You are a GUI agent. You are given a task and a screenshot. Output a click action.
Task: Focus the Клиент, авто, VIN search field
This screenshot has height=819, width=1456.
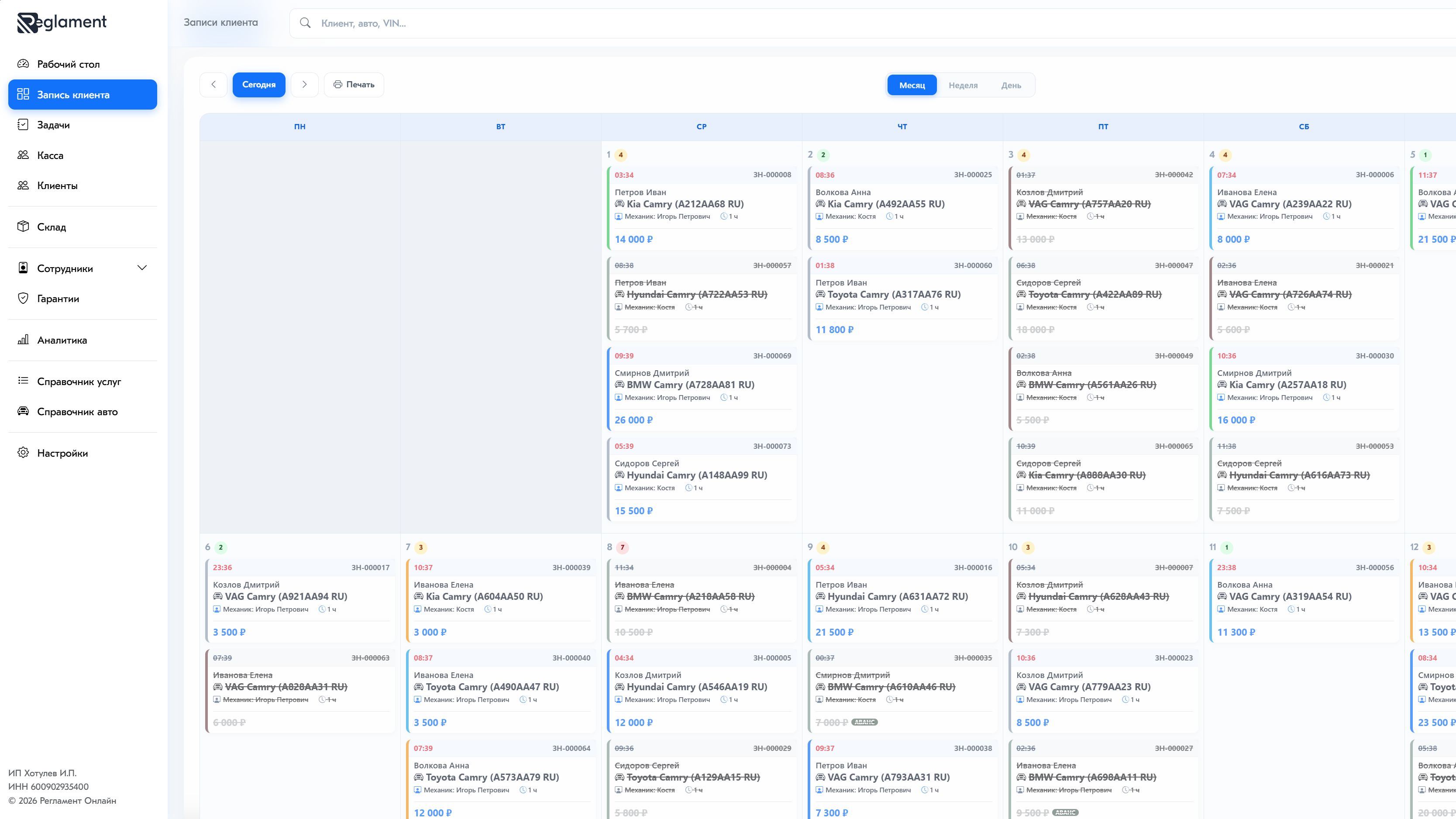(873, 23)
